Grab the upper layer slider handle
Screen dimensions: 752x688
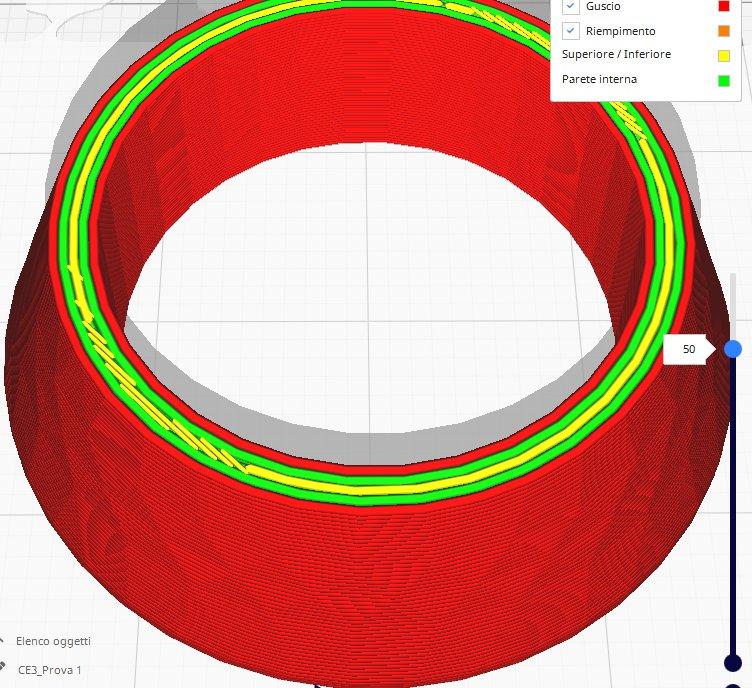[x=732, y=349]
